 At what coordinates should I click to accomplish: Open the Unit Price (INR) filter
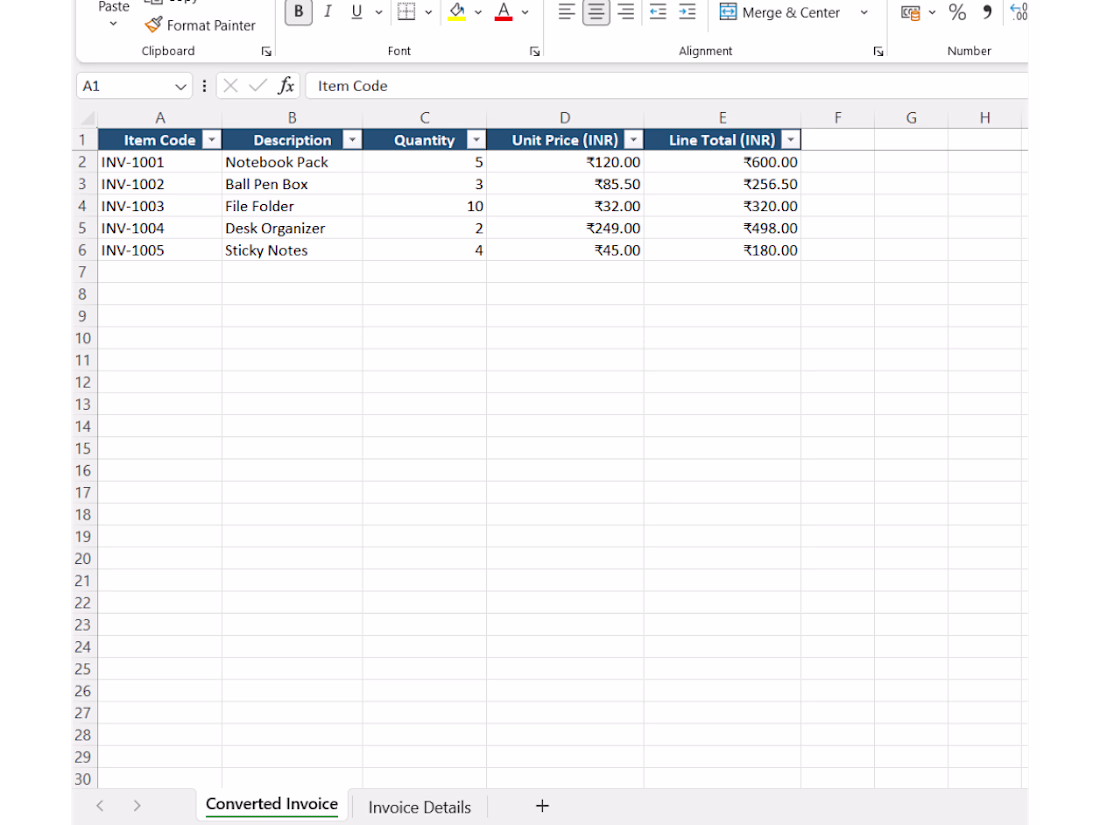[x=633, y=140]
